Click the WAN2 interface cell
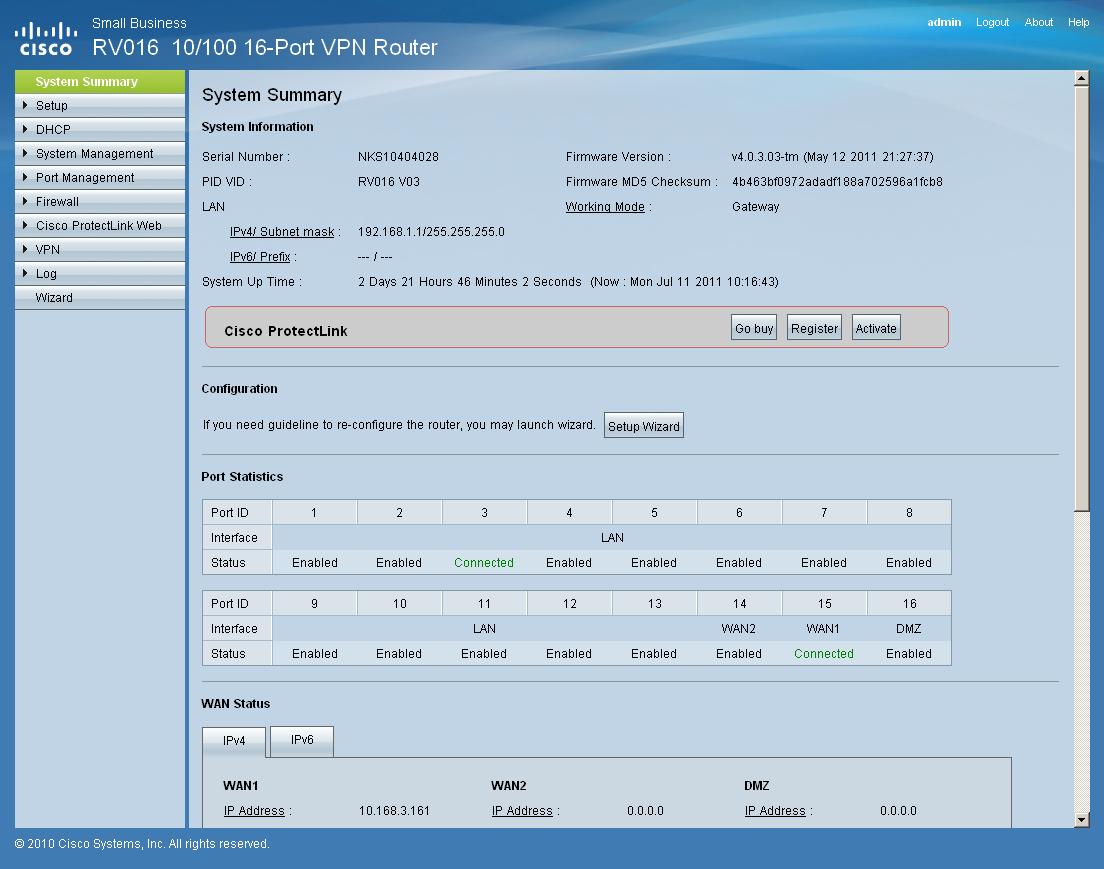This screenshot has width=1104, height=869. (x=739, y=629)
